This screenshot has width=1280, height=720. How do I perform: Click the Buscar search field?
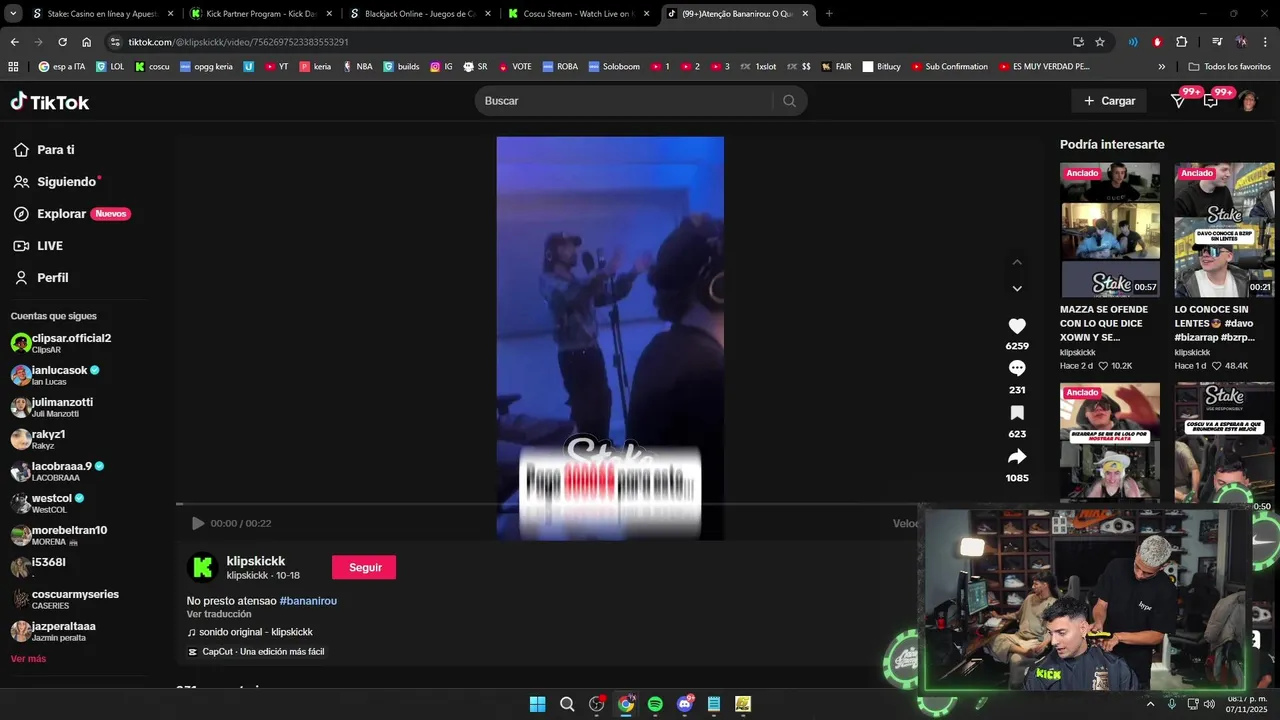click(x=625, y=101)
